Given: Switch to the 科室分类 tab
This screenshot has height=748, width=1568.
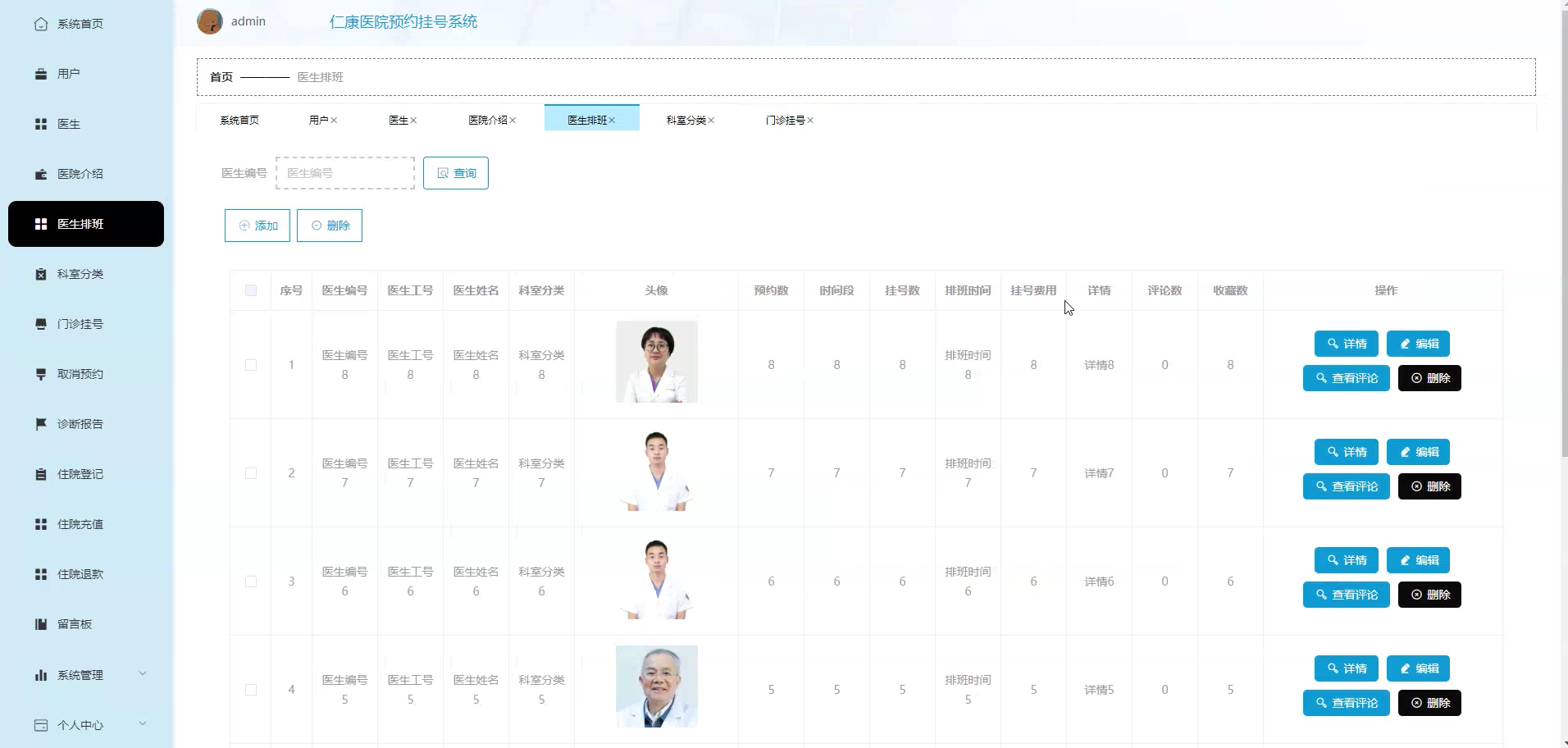Looking at the screenshot, I should [x=687, y=120].
